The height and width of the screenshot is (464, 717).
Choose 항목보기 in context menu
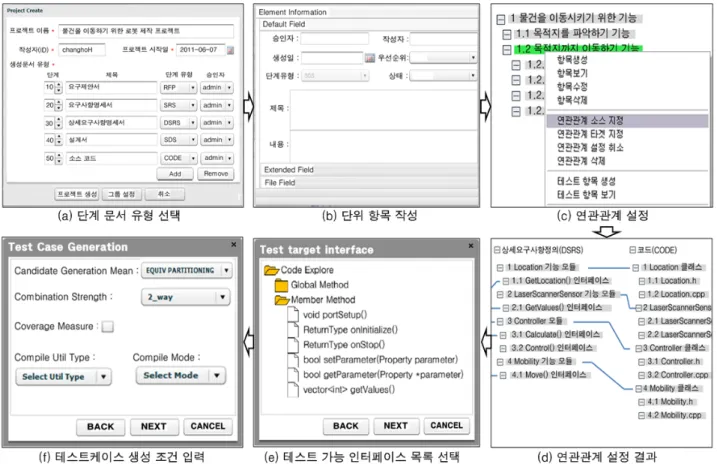[x=572, y=73]
